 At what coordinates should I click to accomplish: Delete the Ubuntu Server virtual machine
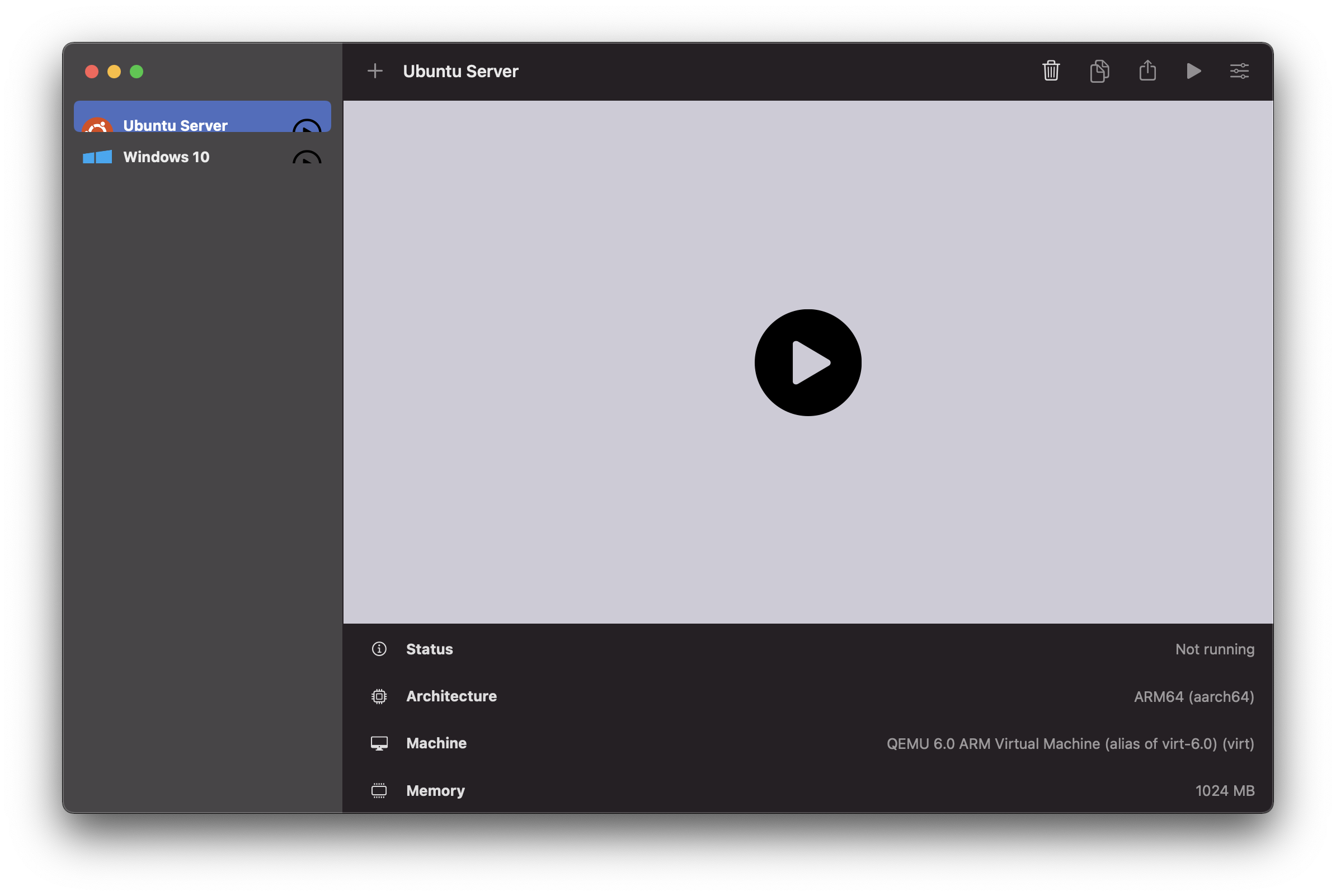[1051, 71]
